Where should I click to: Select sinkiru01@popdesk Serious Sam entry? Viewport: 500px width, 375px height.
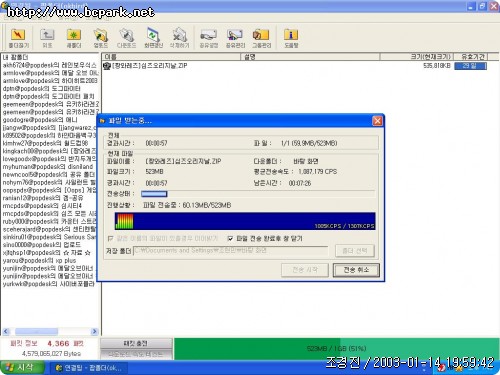[49, 237]
